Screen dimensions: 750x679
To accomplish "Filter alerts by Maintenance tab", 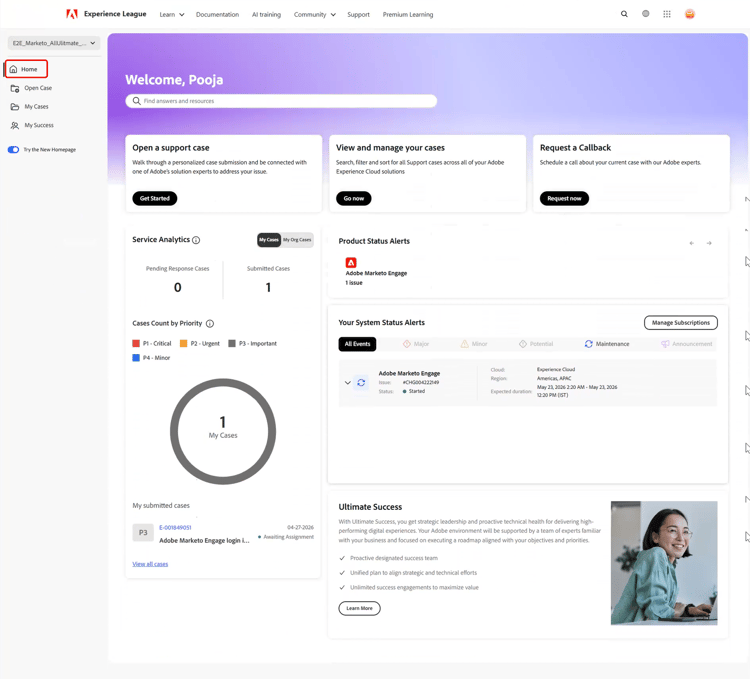I will [607, 344].
